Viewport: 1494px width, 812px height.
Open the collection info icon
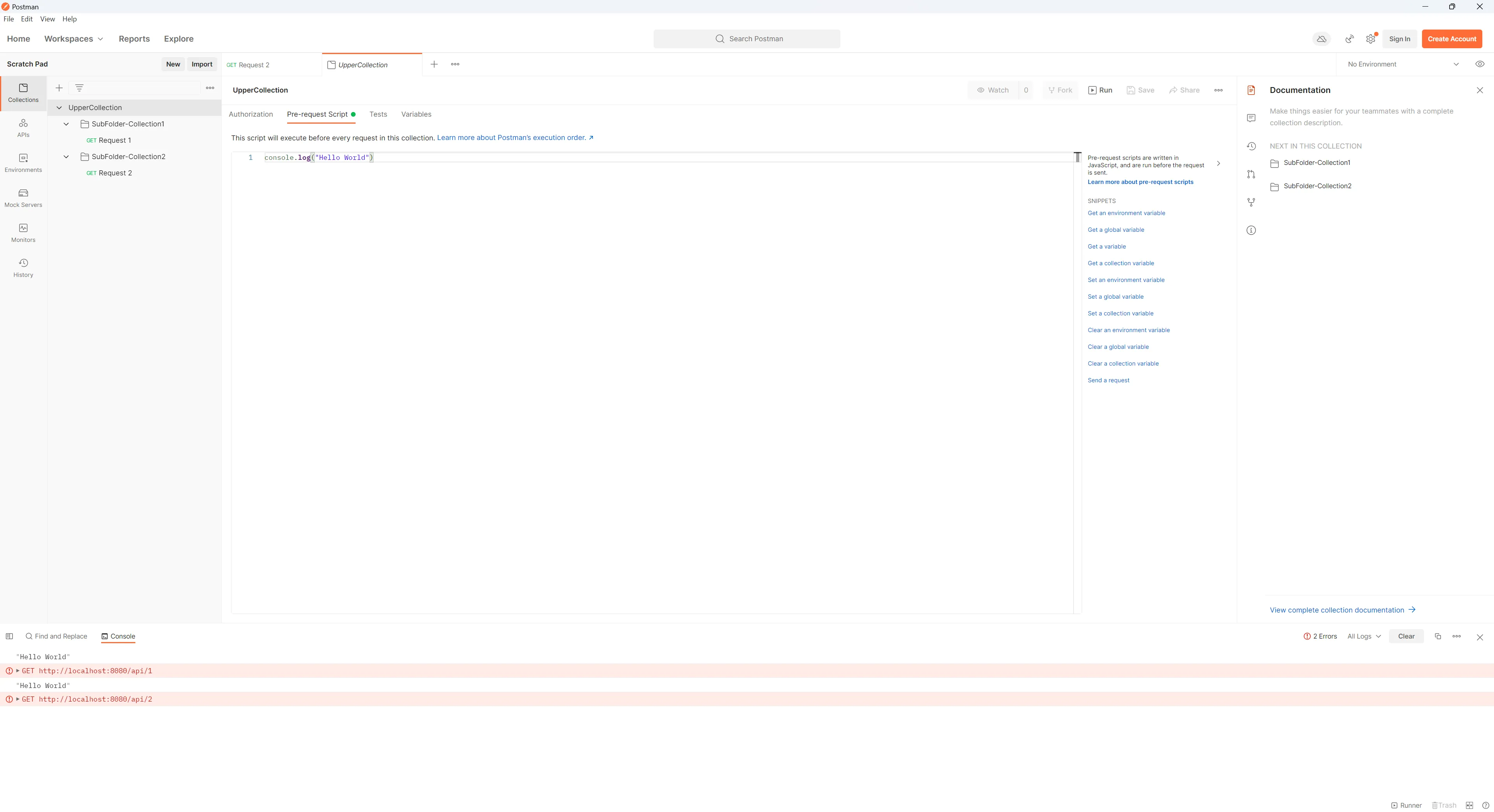coord(1251,230)
